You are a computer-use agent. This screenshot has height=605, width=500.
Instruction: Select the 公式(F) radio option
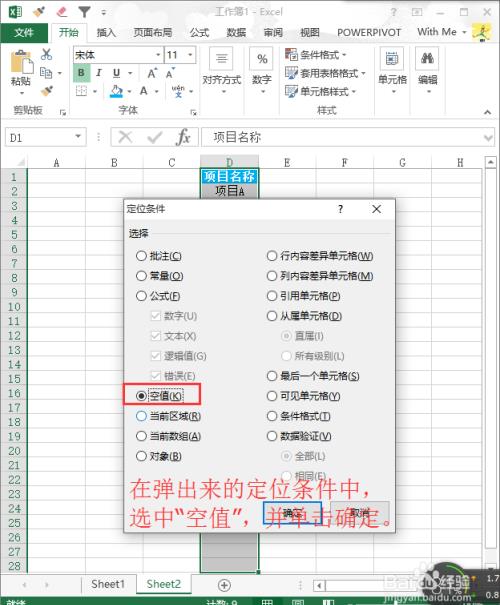(158, 296)
